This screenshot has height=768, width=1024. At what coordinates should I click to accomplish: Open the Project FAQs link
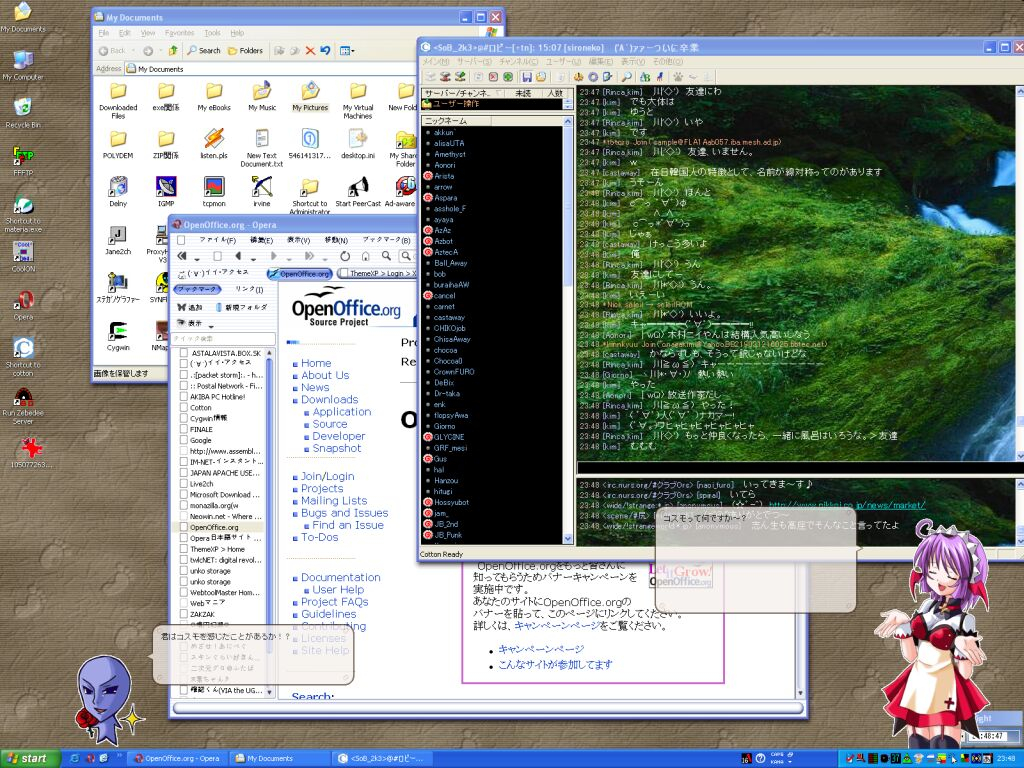[334, 601]
